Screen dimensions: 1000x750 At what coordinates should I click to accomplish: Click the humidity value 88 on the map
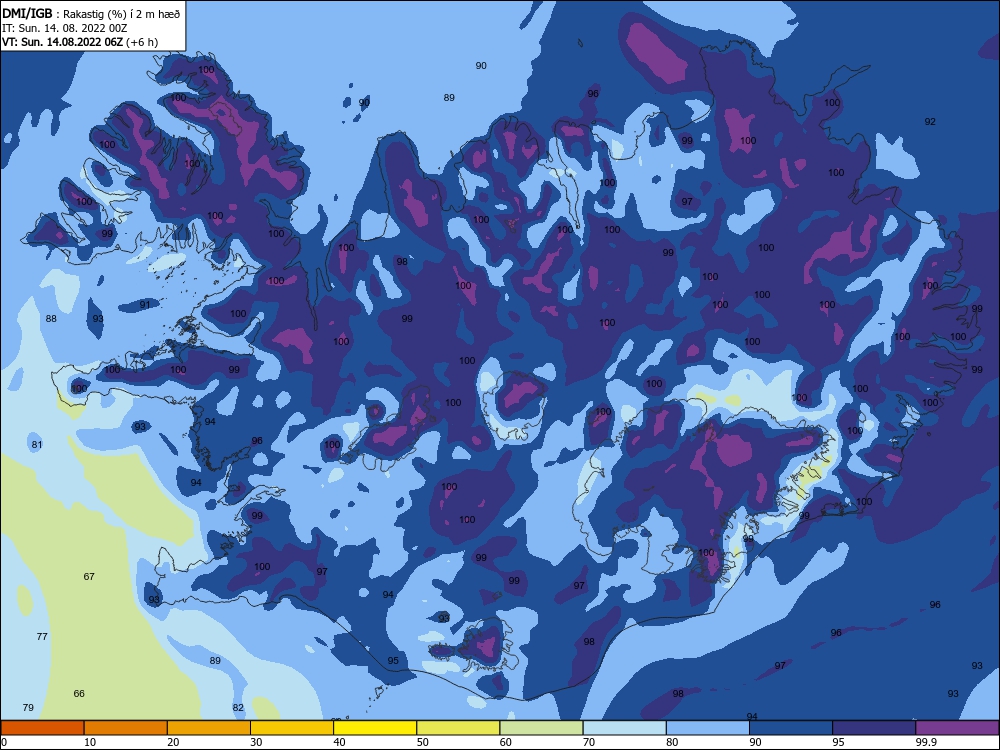click(51, 318)
